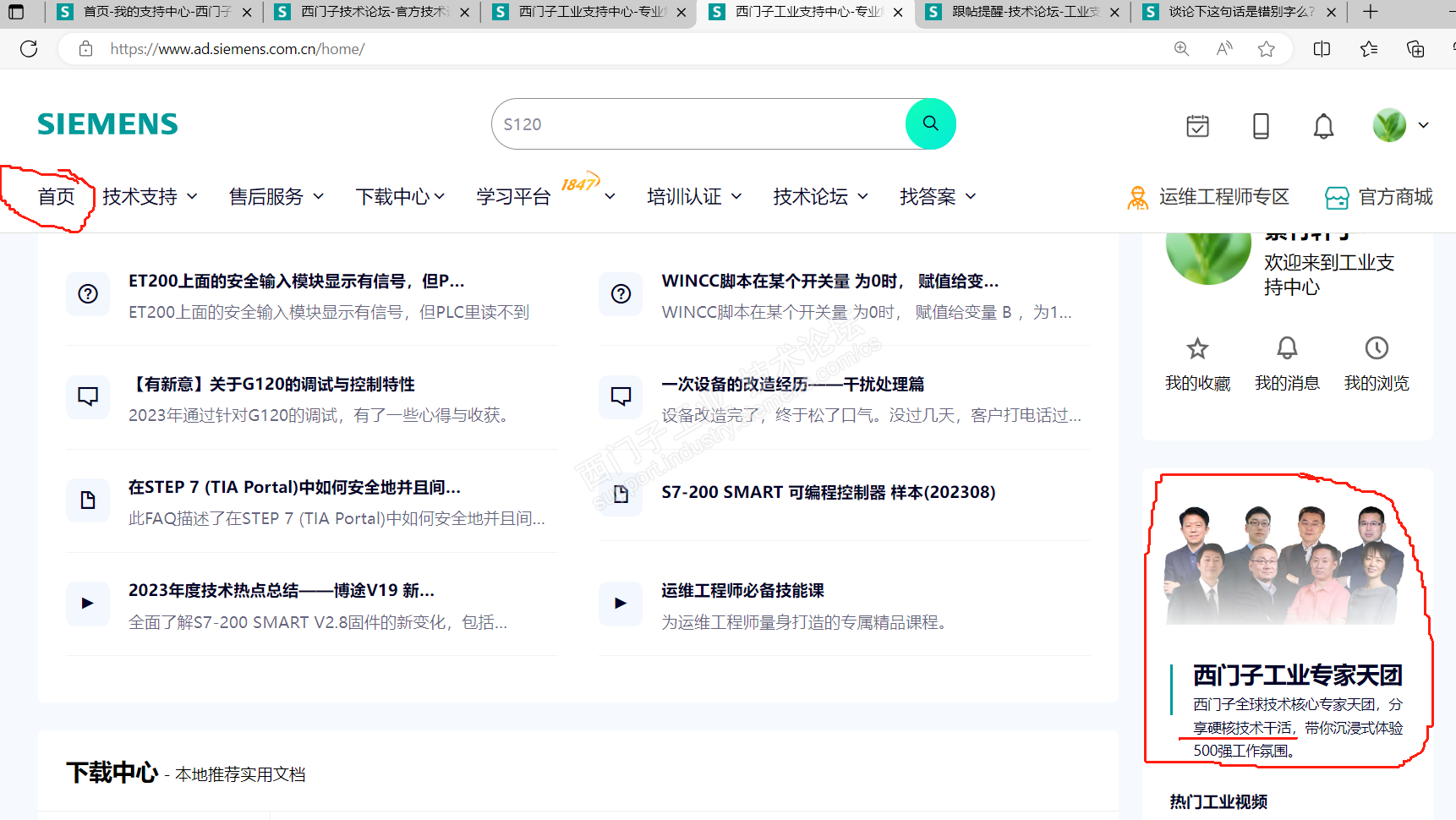1456x820 pixels.
Task: Go to 首页 in the navigation bar
Action: point(56,197)
